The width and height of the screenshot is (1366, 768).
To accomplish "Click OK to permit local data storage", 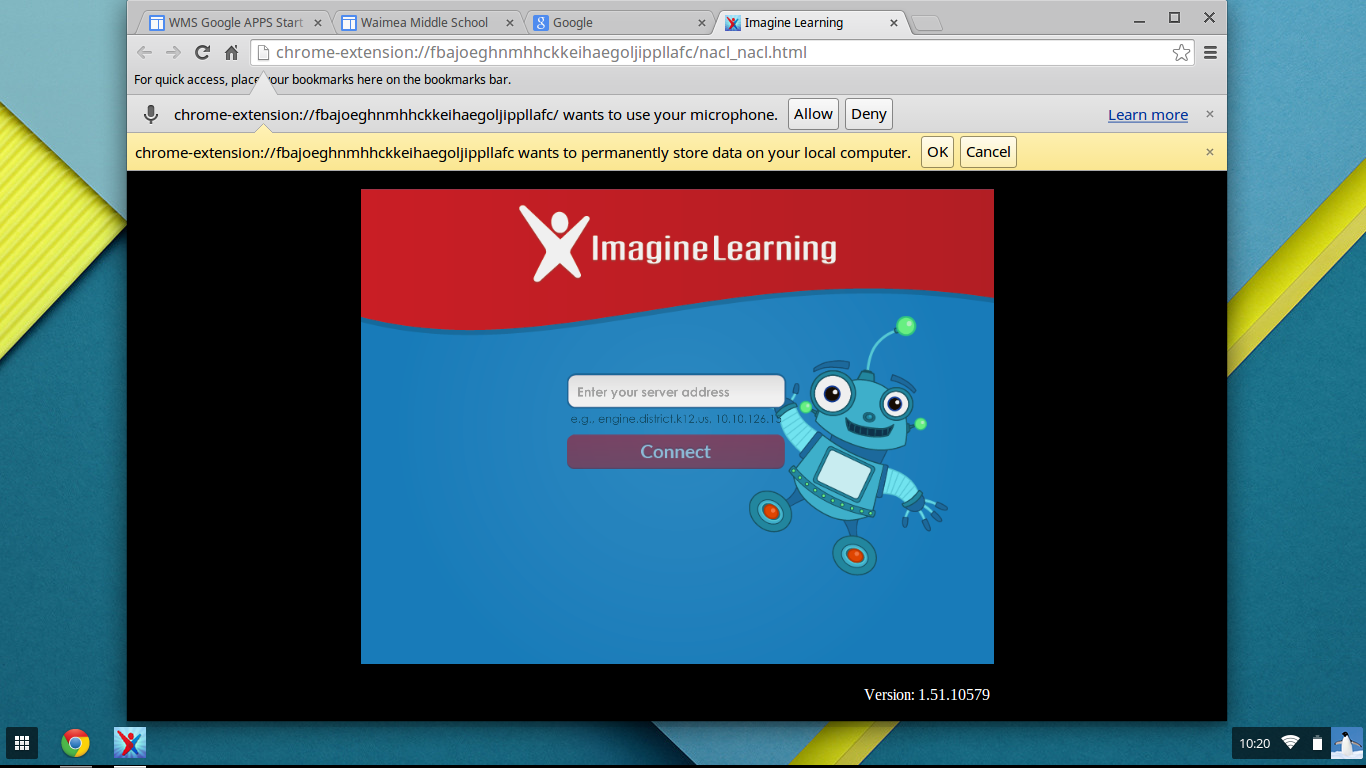I will coord(937,152).
